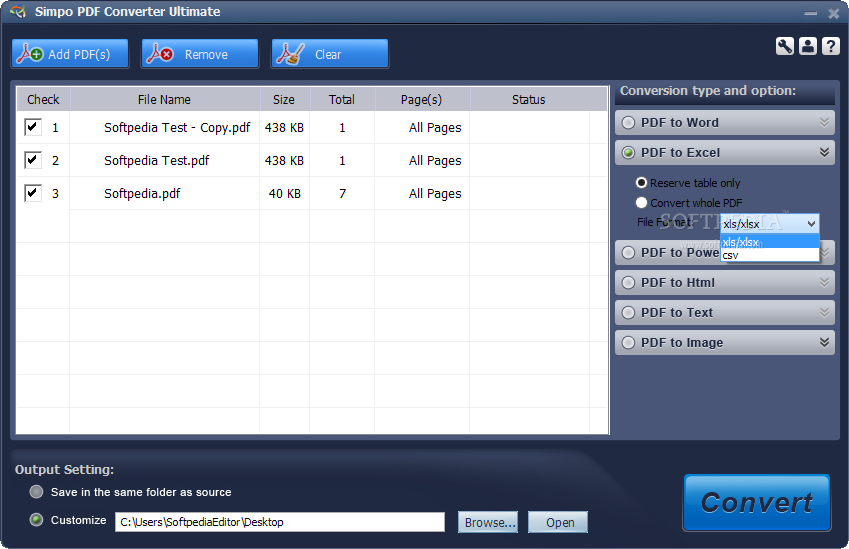This screenshot has width=849, height=549.
Task: Select the PDF to Html radio option
Action: click(628, 283)
